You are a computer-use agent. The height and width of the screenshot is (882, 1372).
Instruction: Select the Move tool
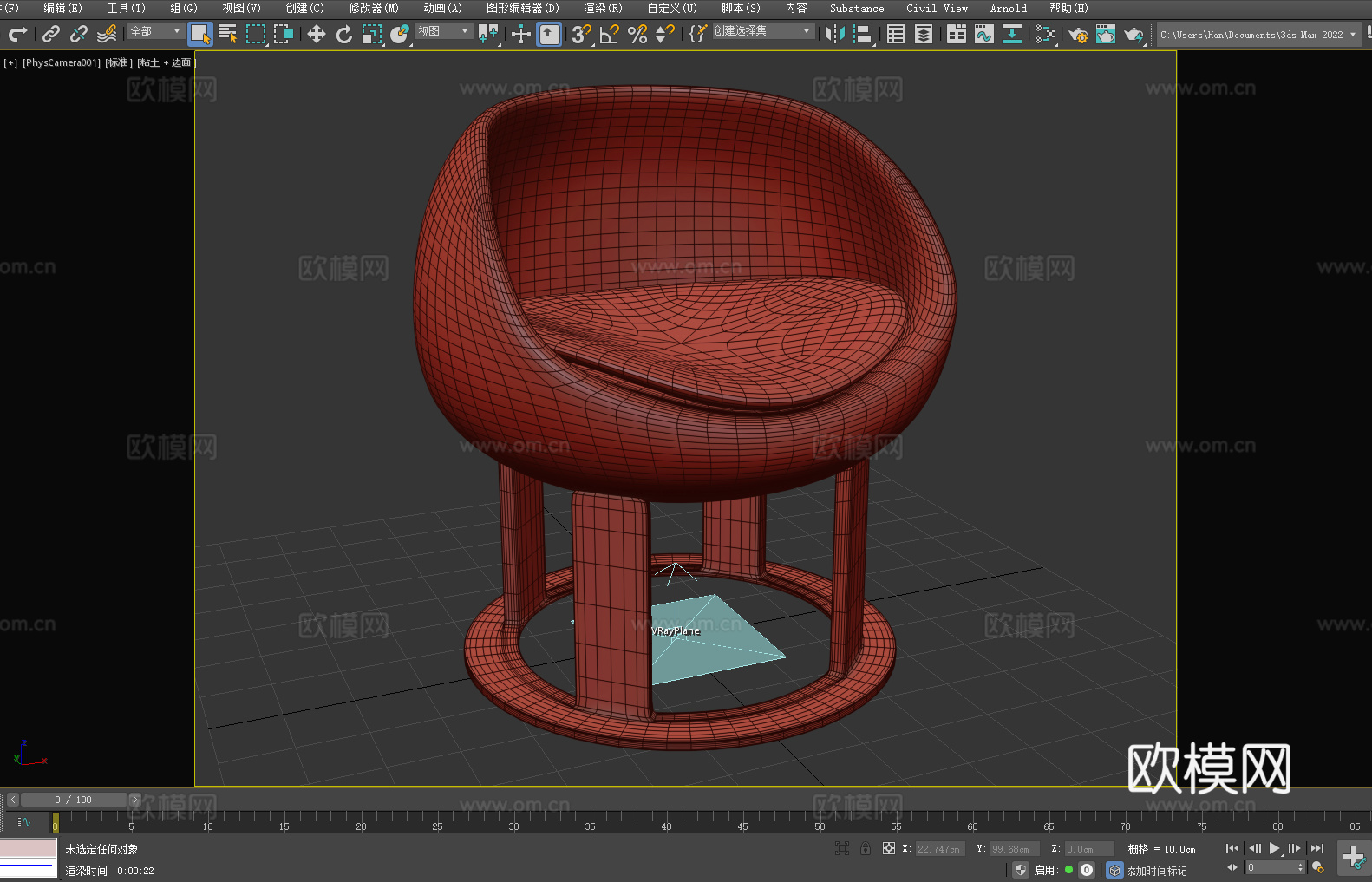(317, 34)
